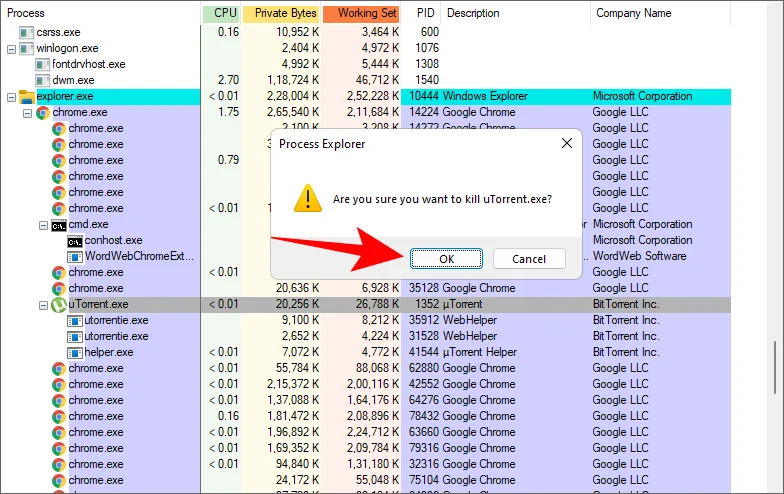Viewport: 784px width, 494px height.
Task: Click the WordWebChromeExt process icon
Action: [x=75, y=257]
